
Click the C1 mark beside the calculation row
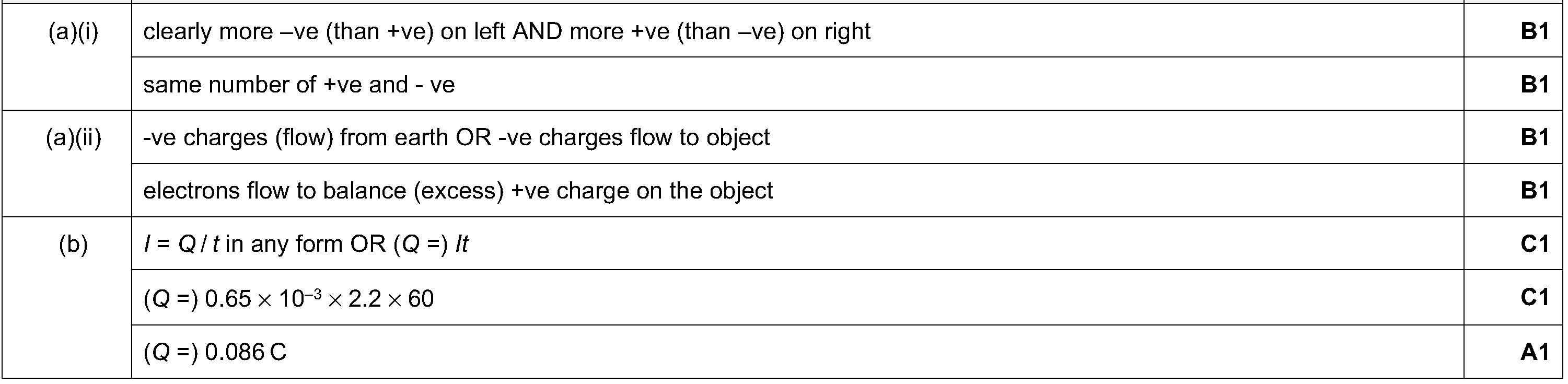pos(1534,298)
